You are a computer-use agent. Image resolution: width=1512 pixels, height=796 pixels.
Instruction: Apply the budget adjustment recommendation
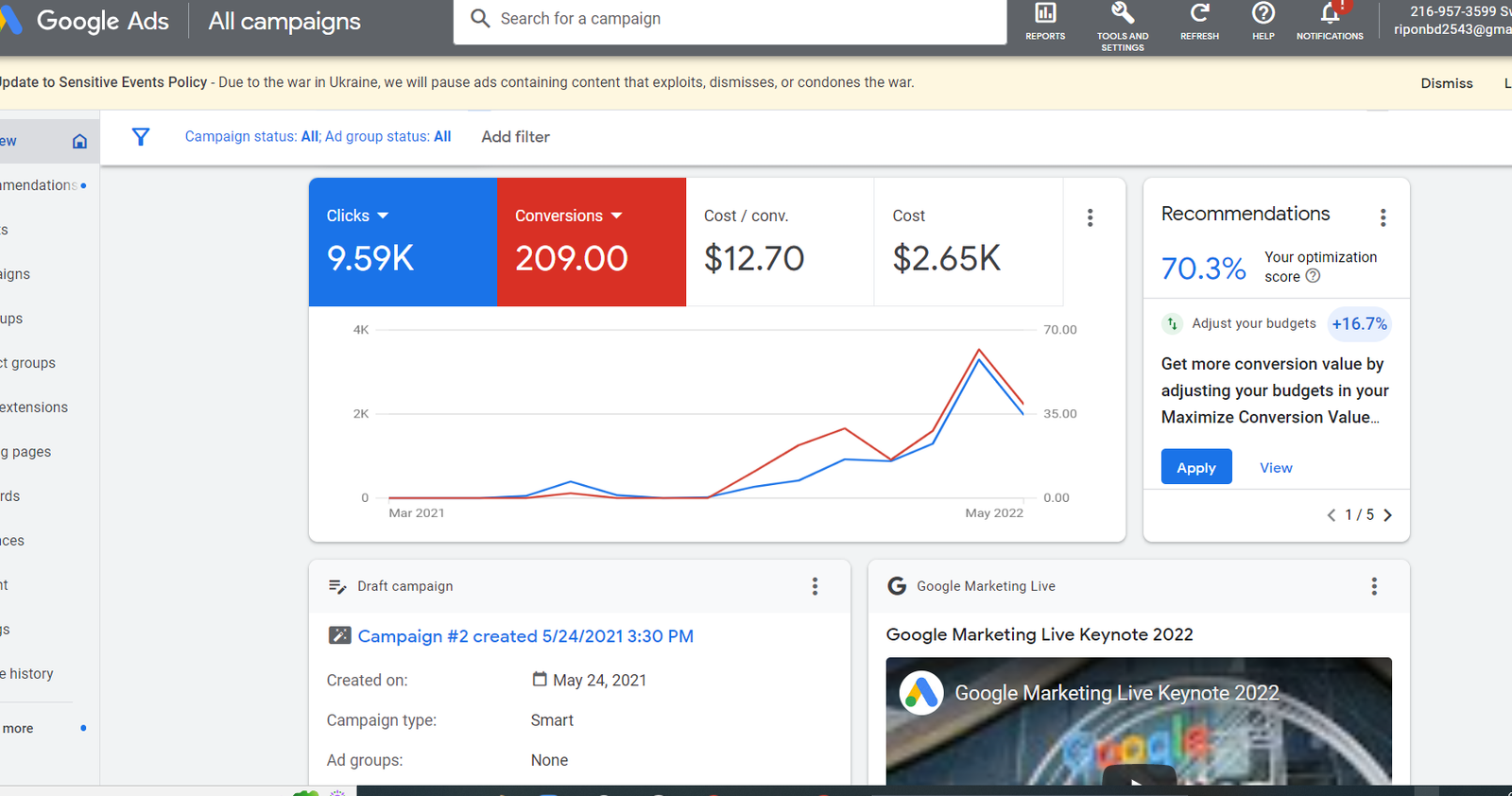pyautogui.click(x=1195, y=467)
